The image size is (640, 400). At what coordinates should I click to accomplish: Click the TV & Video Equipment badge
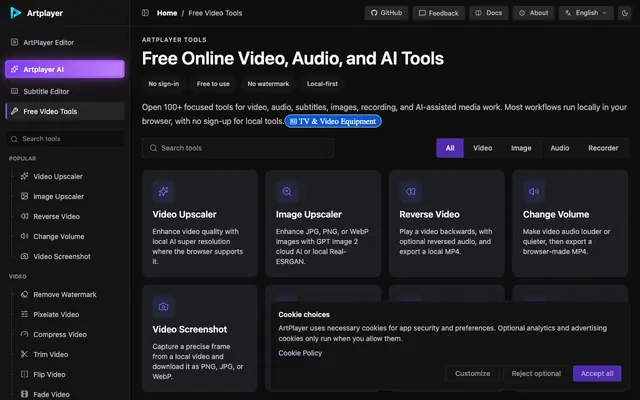[x=333, y=121]
